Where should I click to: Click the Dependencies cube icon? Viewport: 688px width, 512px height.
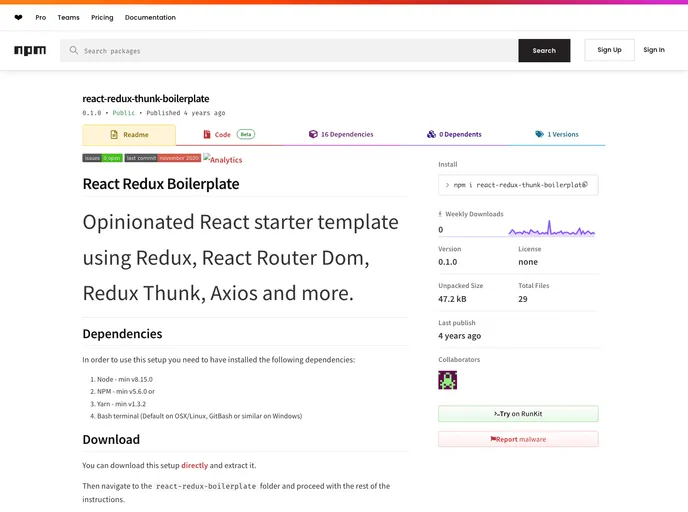click(313, 134)
